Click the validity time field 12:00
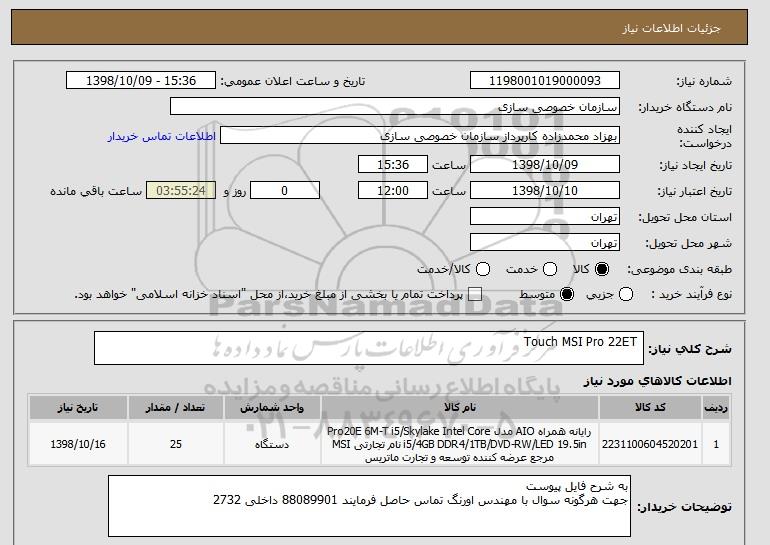 click(393, 191)
